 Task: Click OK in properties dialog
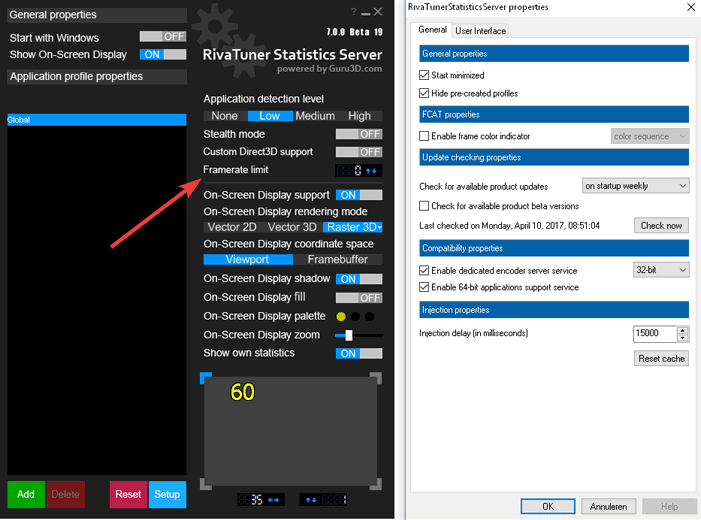[x=548, y=507]
